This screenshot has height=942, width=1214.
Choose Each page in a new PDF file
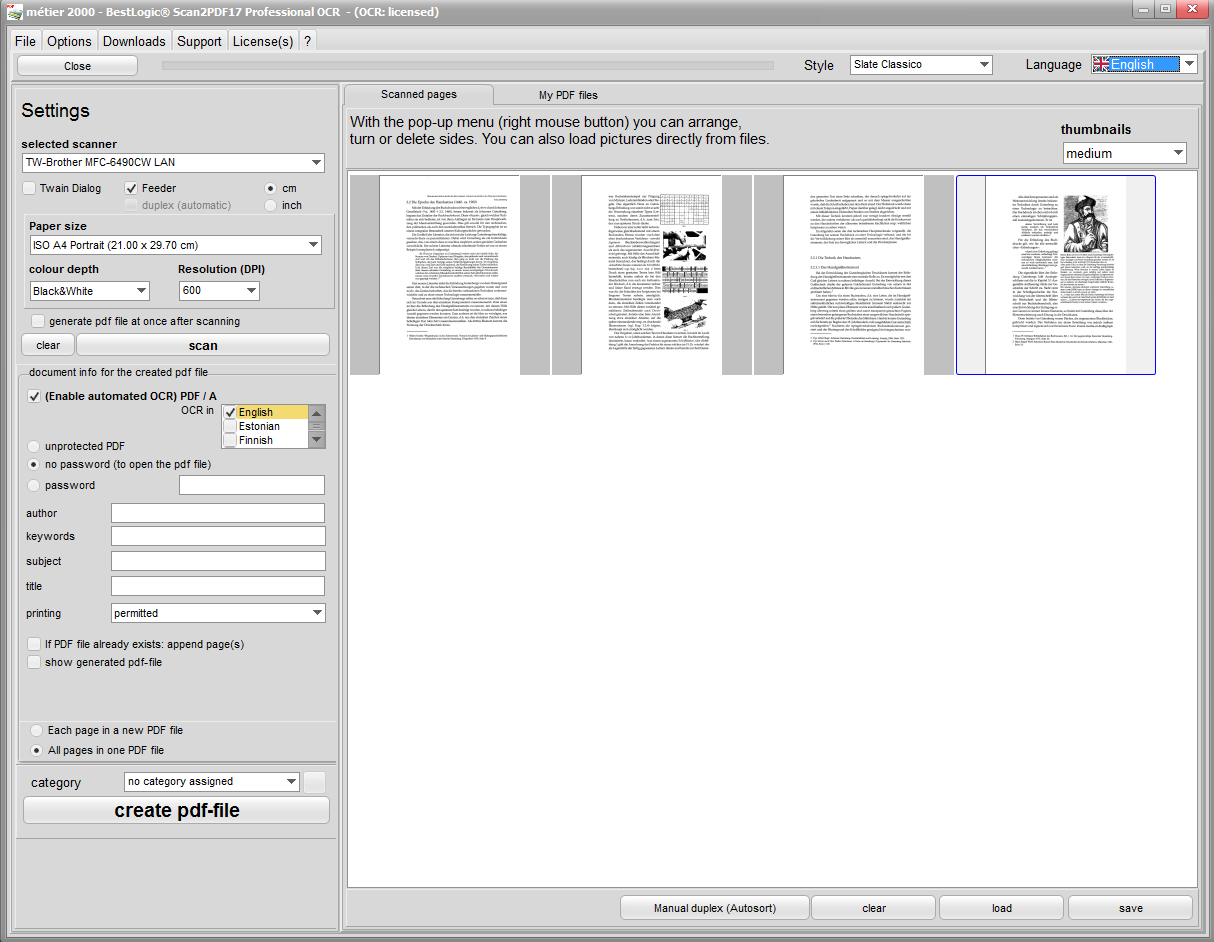[x=37, y=730]
